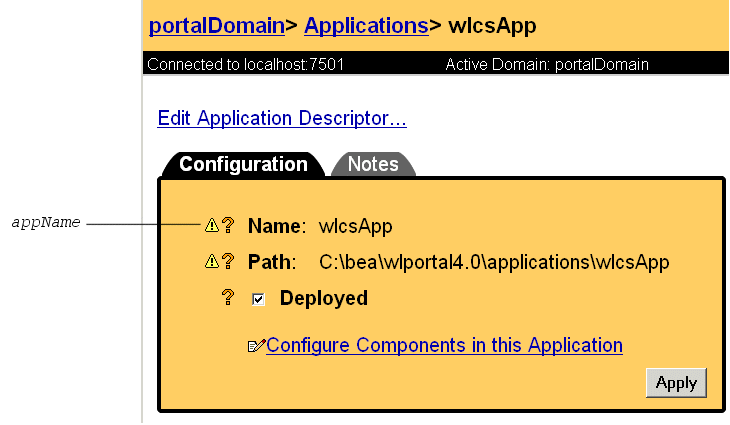Image resolution: width=730 pixels, height=425 pixels.
Task: Click the Active Domain: portalDomain status text
Action: 547,64
